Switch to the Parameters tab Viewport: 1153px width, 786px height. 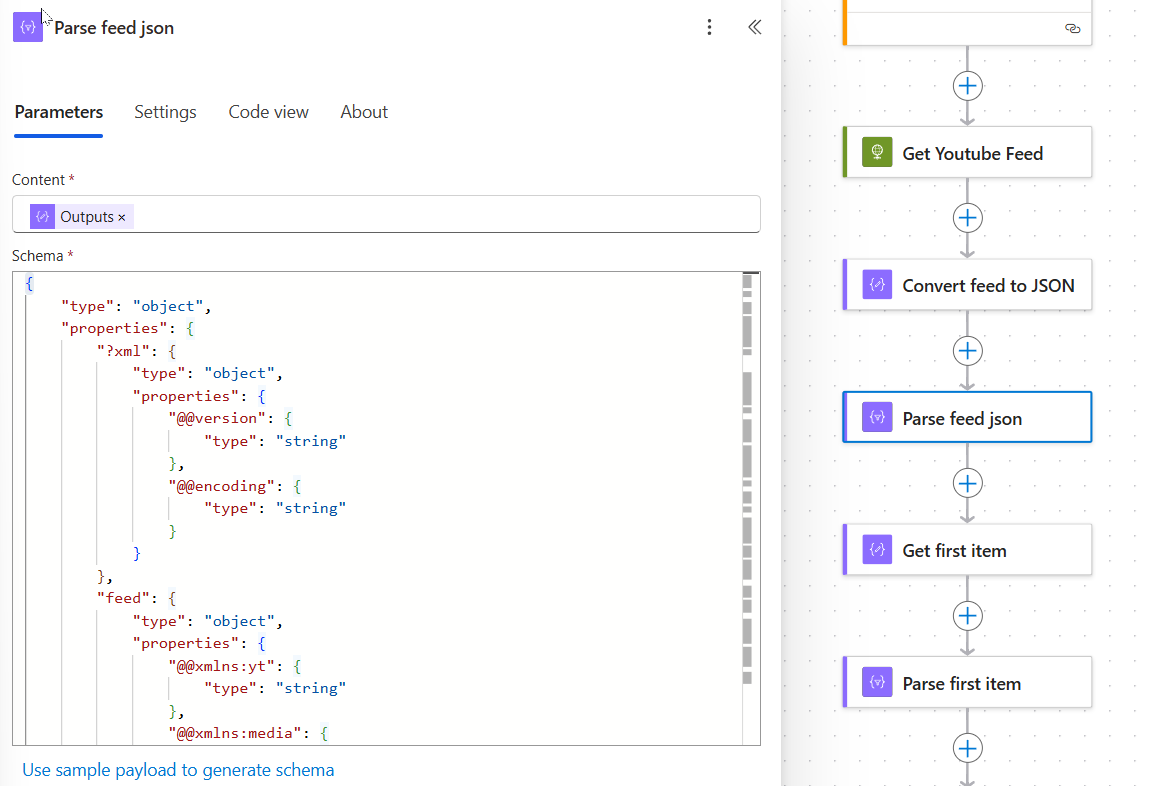pos(59,112)
